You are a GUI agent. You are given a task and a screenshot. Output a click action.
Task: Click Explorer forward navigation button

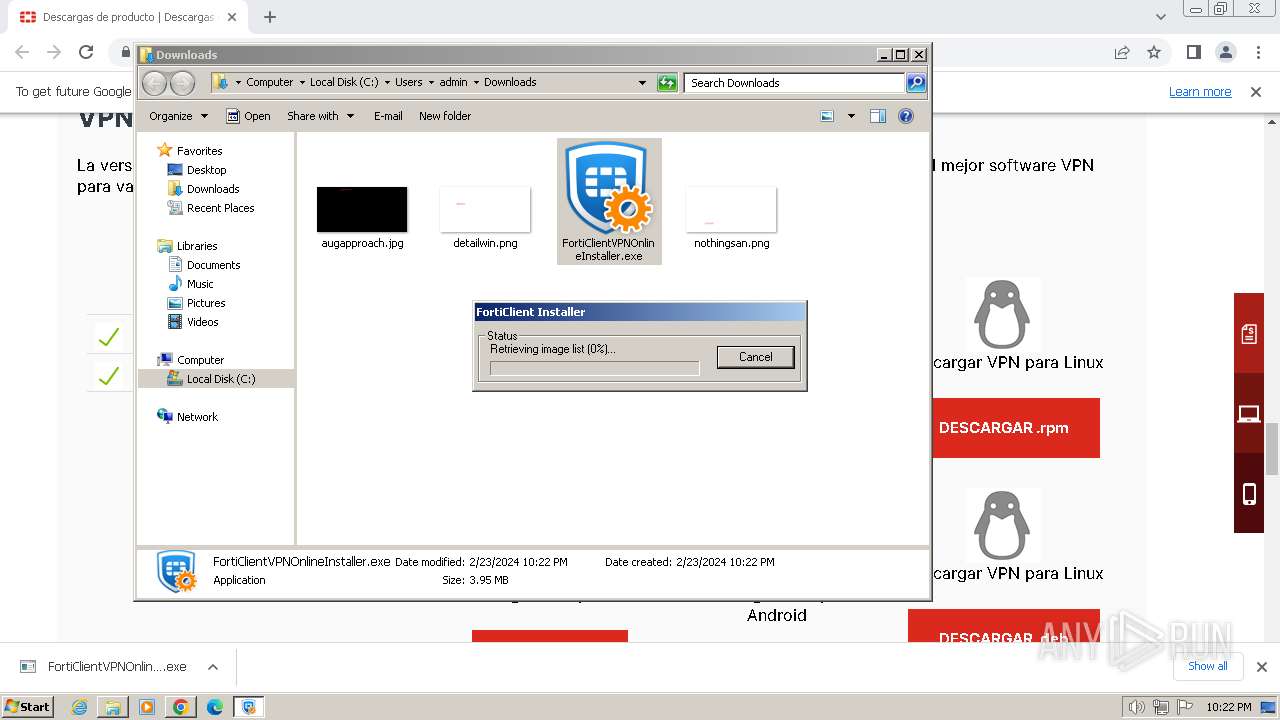182,83
